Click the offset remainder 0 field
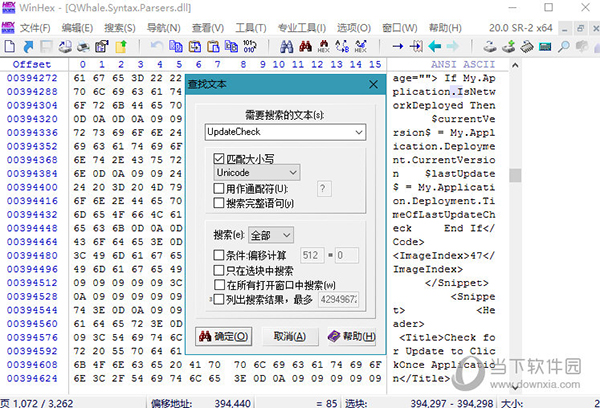Viewport: 600px width, 408px height. coord(347,255)
